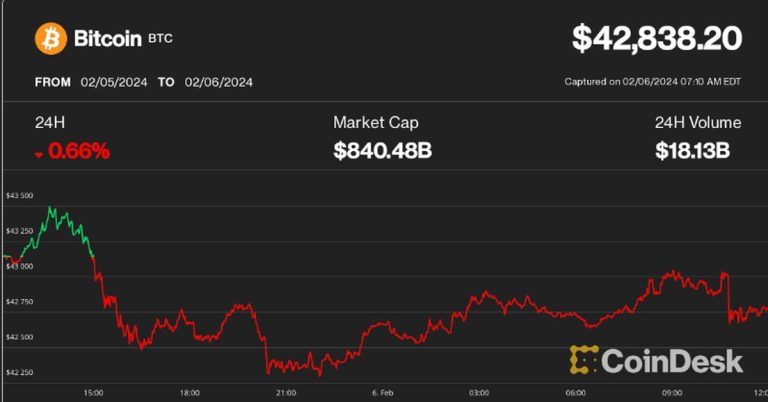768x402 pixels.
Task: Click the red 24H down-arrow indicator
Action: tap(39, 154)
